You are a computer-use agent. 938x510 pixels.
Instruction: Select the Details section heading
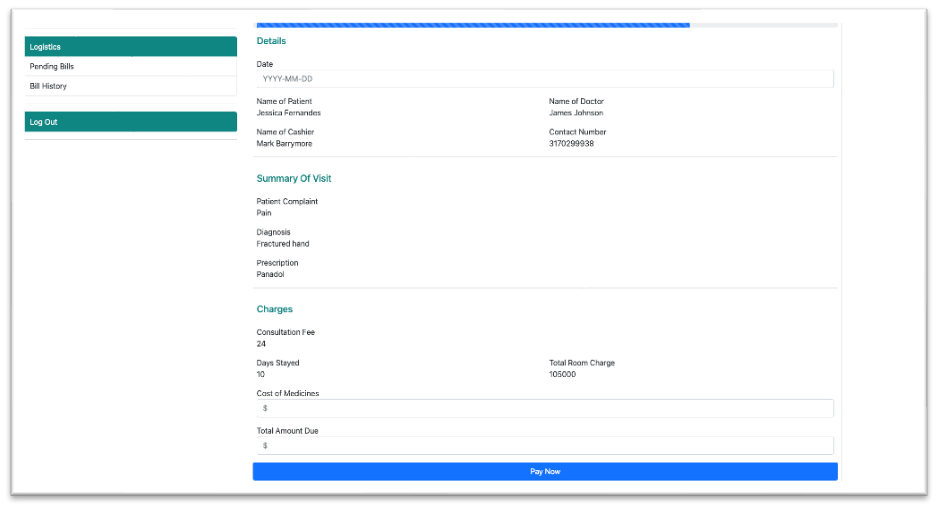271,41
